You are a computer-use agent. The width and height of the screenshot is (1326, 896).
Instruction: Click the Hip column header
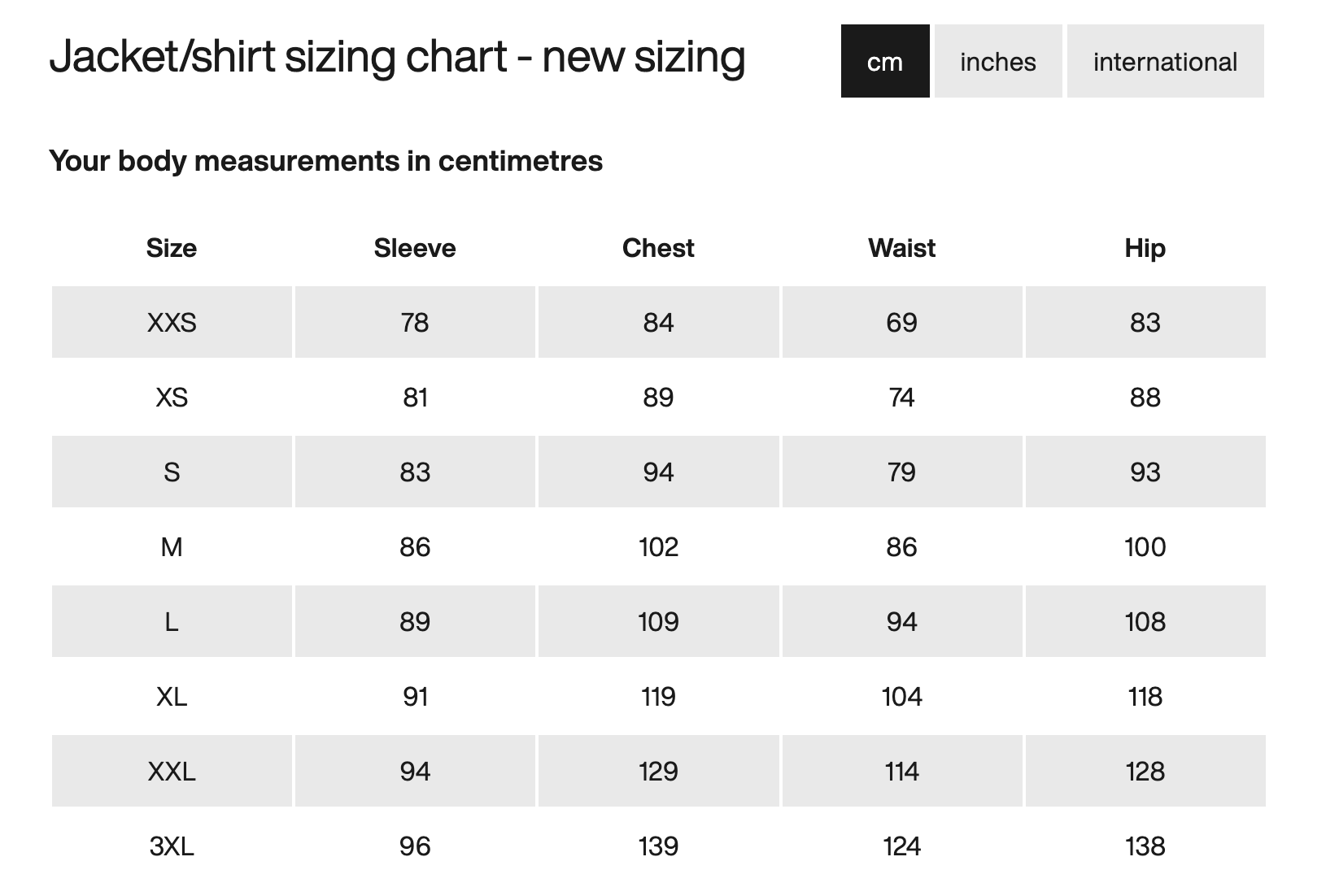[x=1145, y=248]
